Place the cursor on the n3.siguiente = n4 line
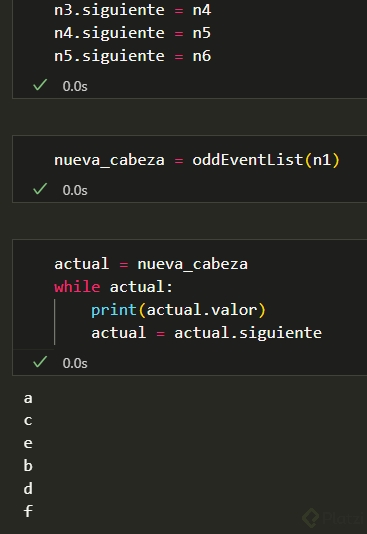 [132, 10]
